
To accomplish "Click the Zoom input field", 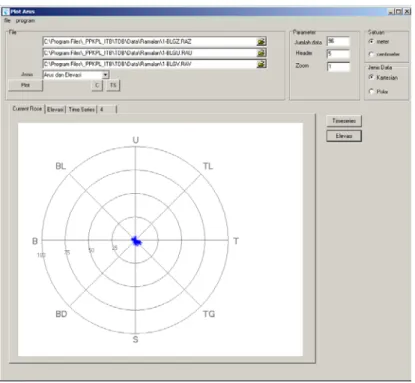I will pyautogui.click(x=338, y=66).
